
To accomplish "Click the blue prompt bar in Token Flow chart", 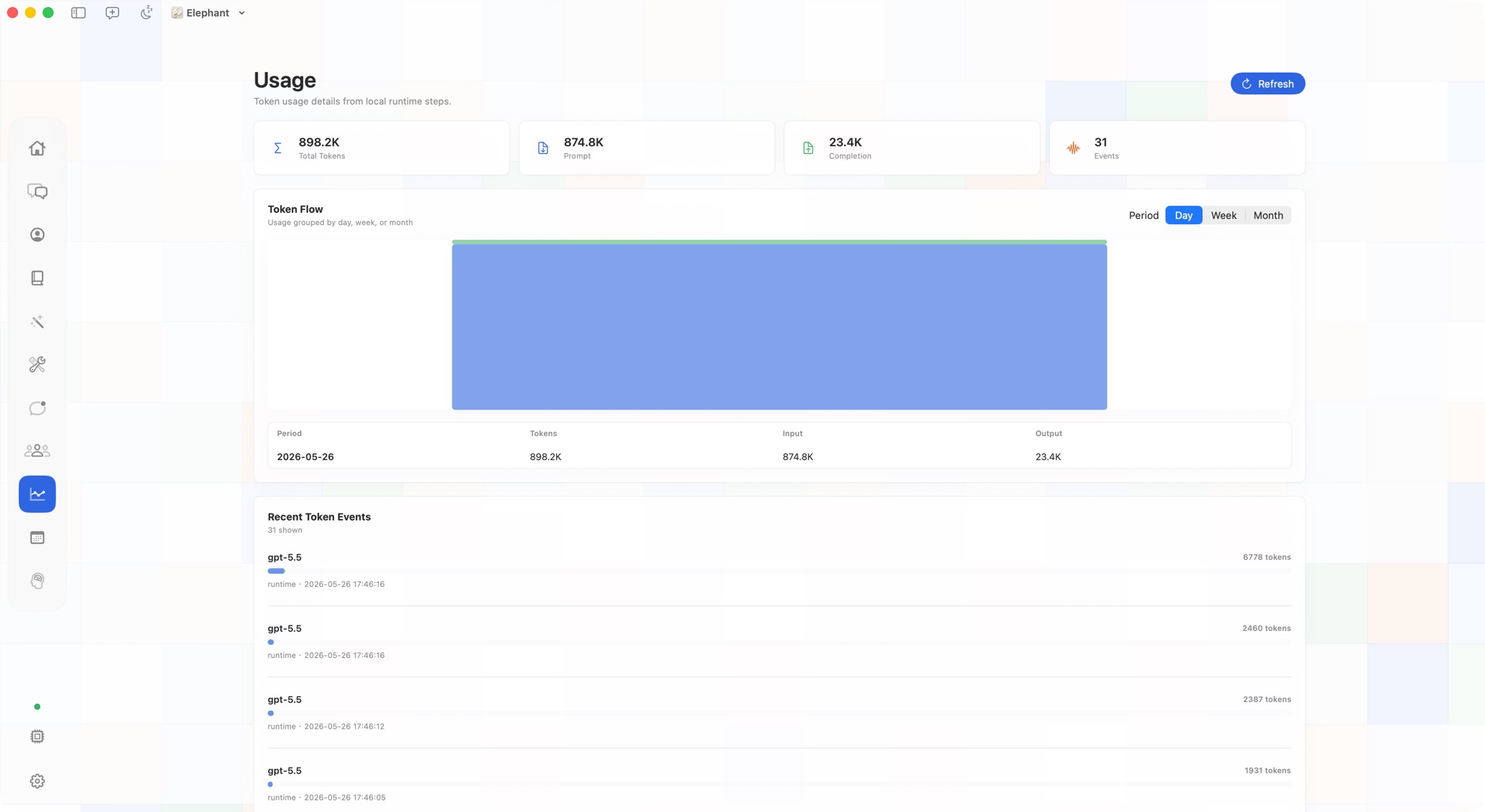I will [x=779, y=327].
